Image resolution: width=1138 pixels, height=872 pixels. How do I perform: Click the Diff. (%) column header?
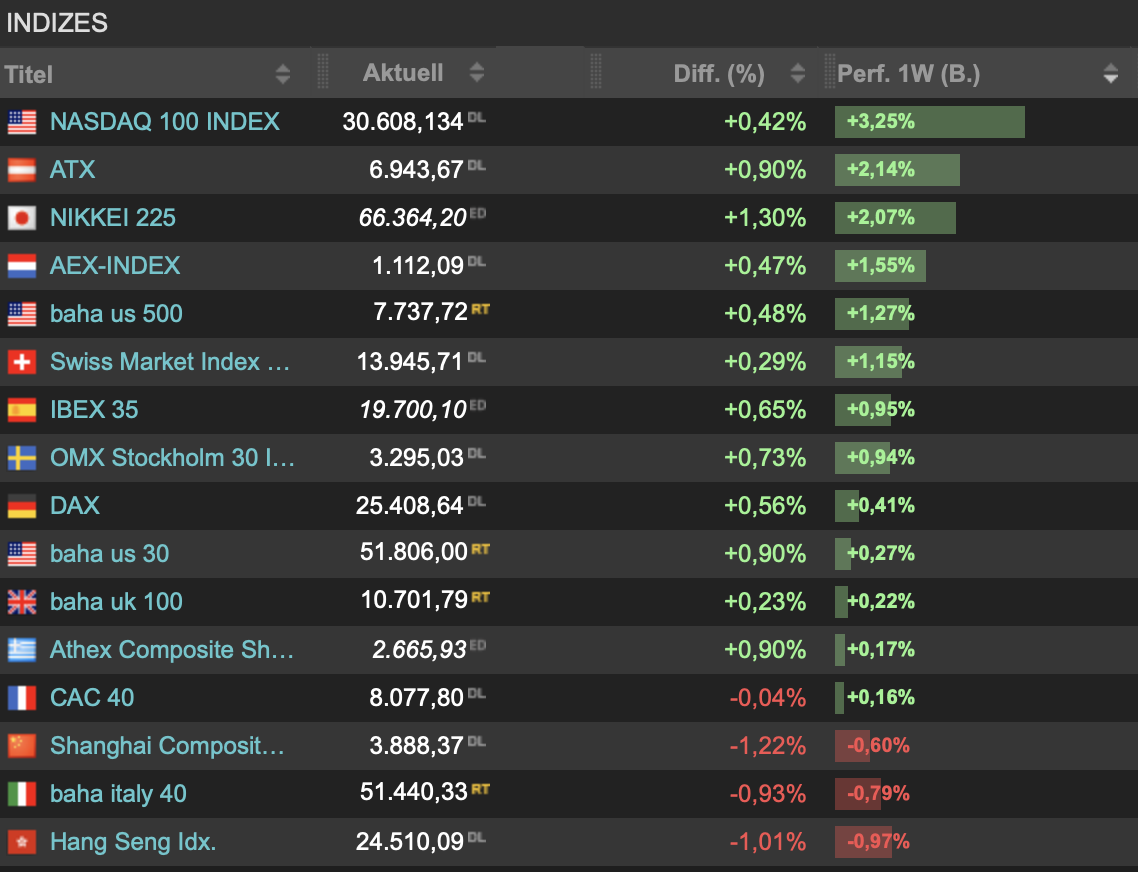[719, 73]
